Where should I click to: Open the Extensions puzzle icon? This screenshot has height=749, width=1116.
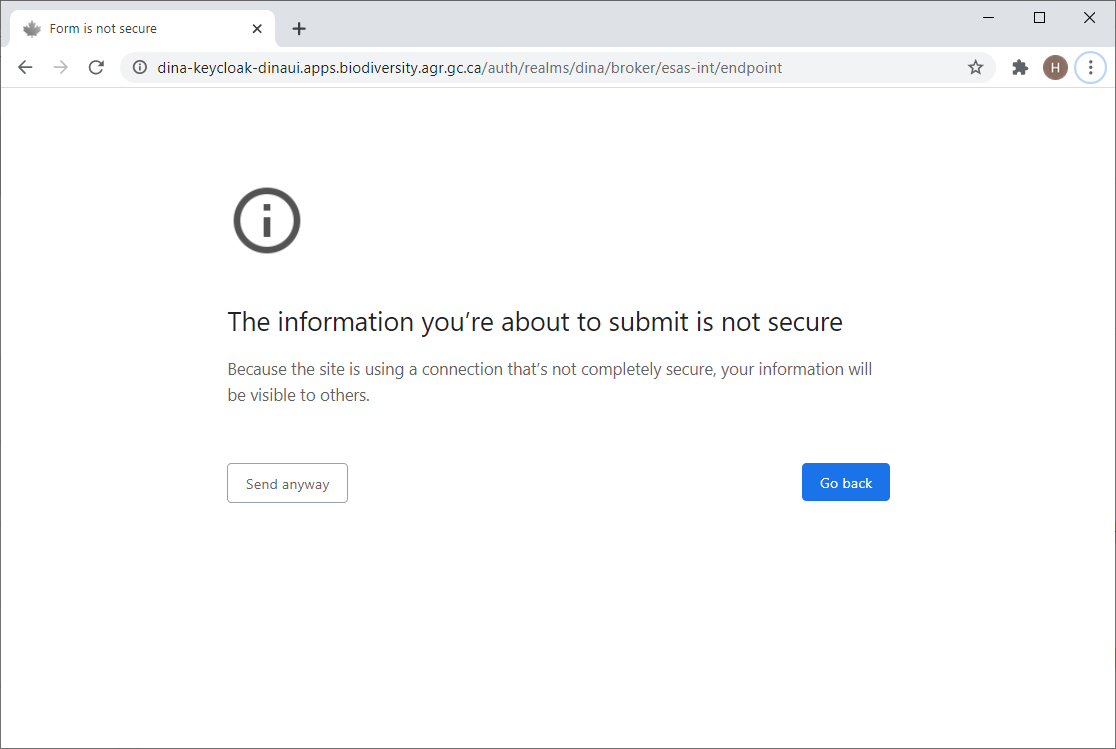[x=1020, y=68]
